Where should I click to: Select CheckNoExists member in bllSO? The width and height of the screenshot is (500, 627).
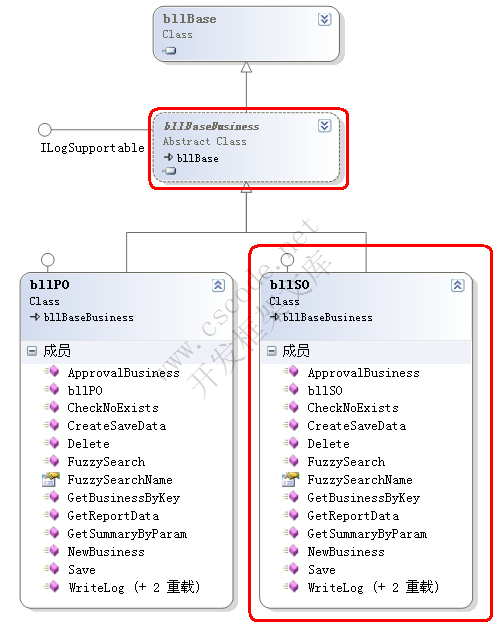click(x=353, y=408)
